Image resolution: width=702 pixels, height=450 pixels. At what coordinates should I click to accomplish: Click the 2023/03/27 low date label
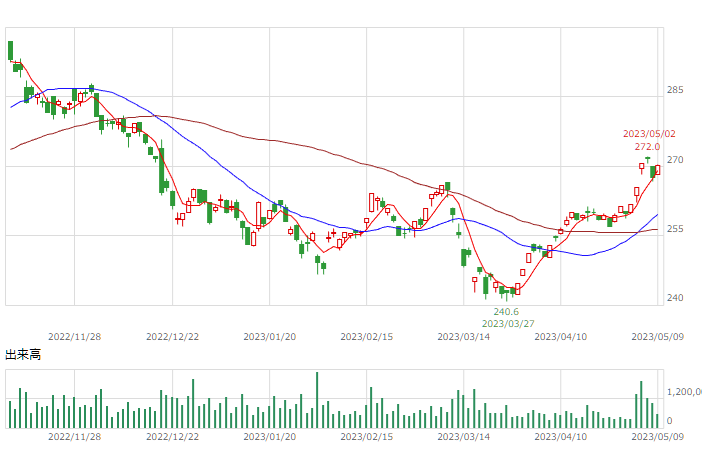[x=508, y=324]
